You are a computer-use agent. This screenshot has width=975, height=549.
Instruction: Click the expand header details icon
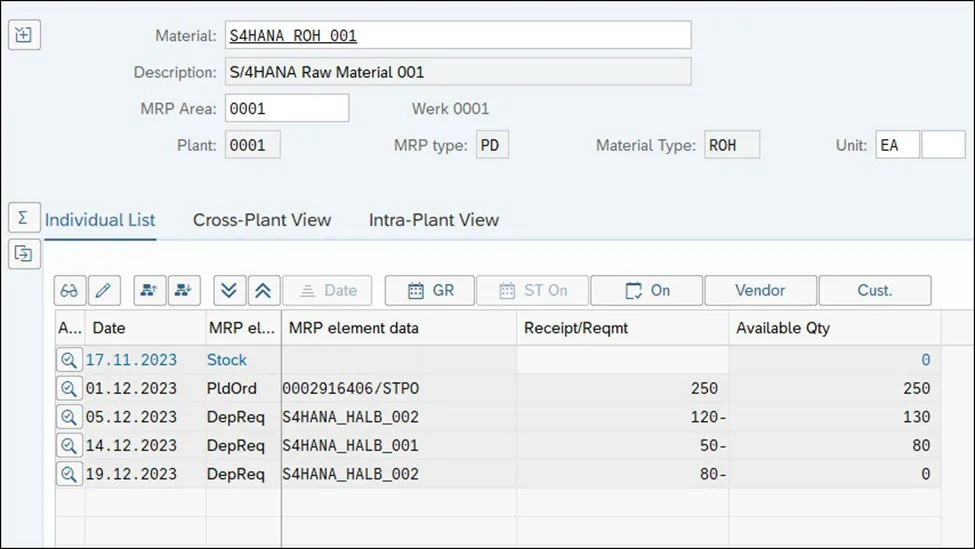point(24,35)
